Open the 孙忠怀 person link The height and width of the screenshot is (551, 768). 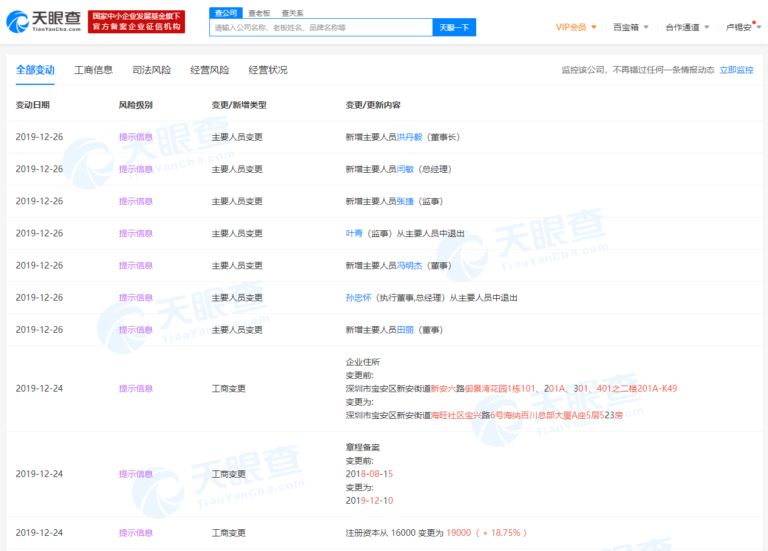(x=357, y=297)
